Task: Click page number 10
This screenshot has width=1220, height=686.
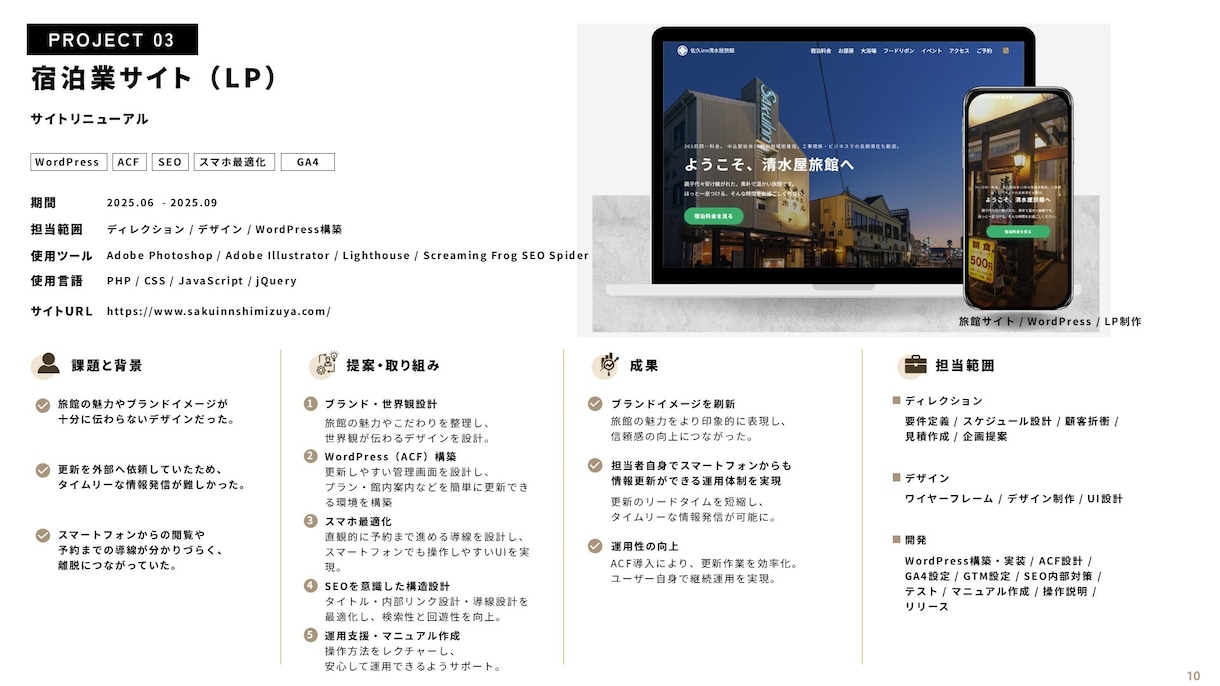Action: 1193,675
